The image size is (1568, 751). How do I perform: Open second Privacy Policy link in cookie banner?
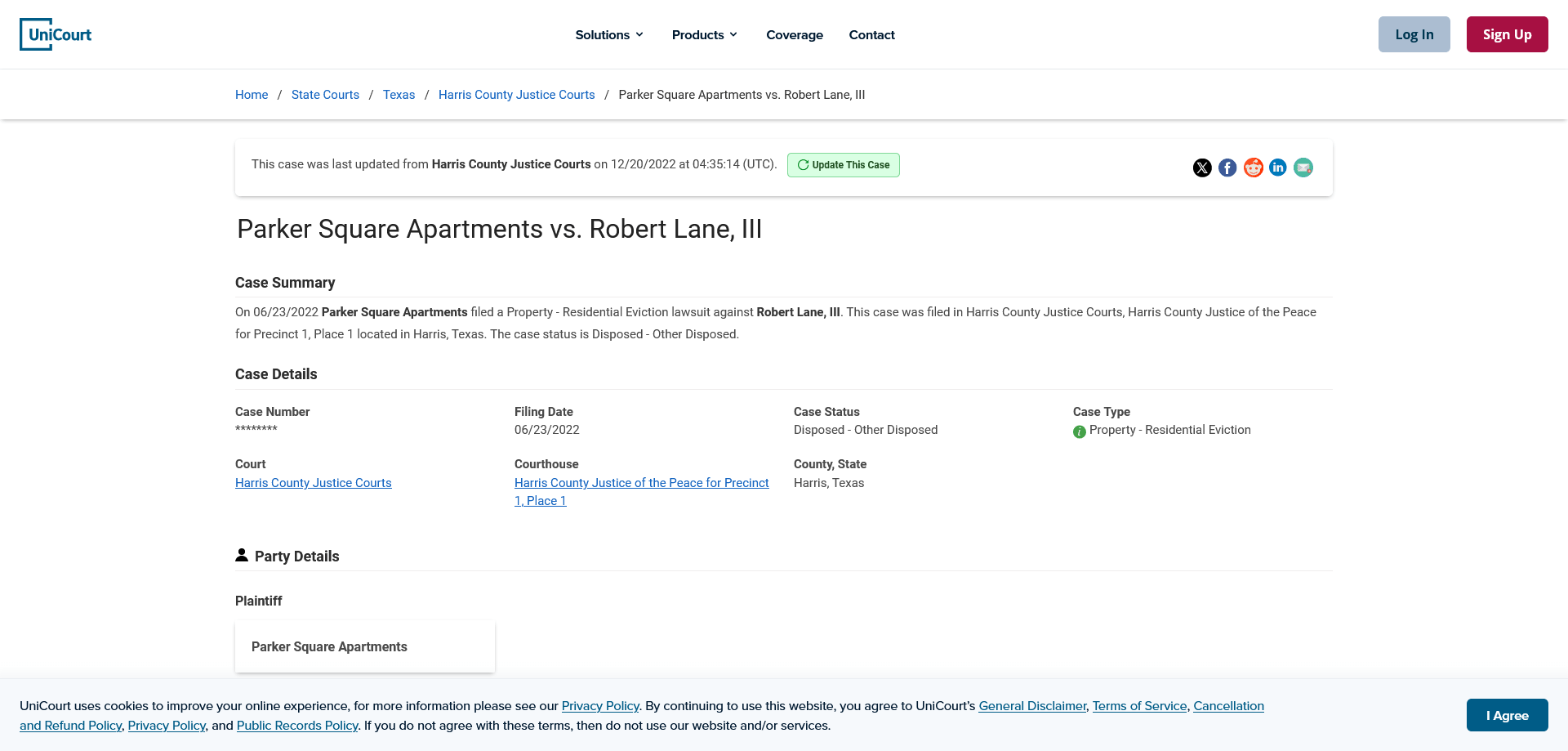pyautogui.click(x=167, y=726)
